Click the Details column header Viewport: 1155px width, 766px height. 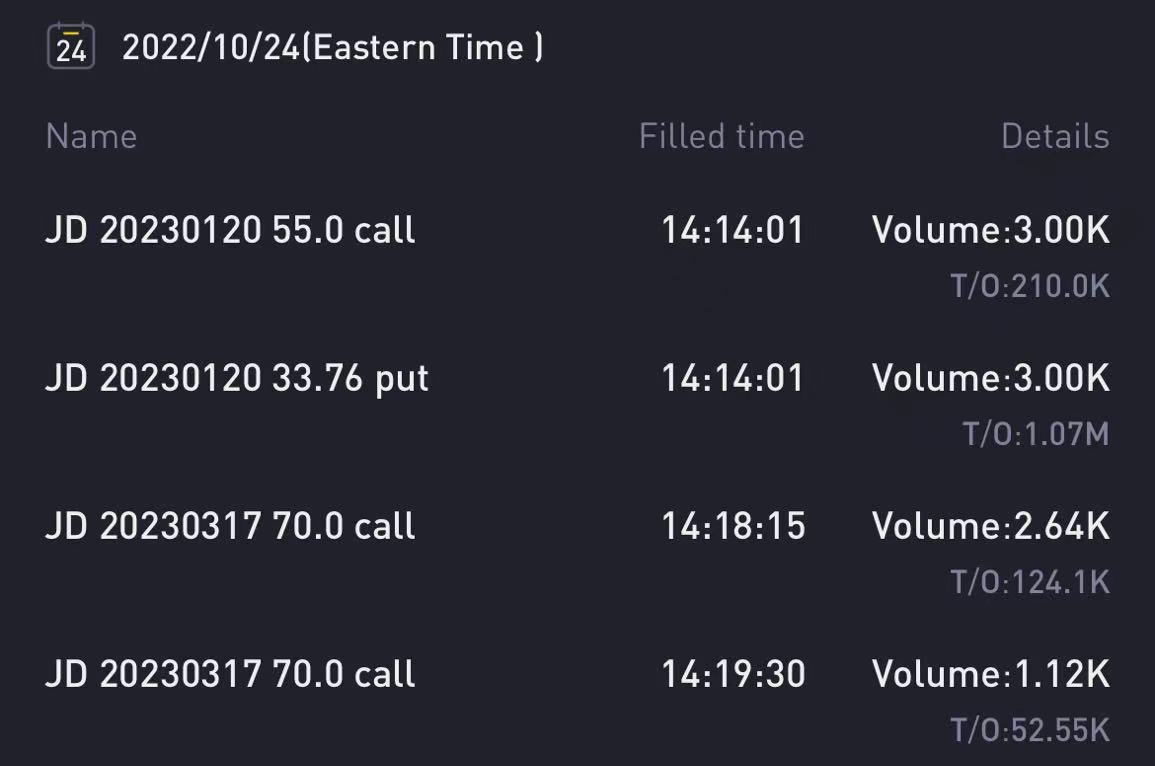point(1055,136)
